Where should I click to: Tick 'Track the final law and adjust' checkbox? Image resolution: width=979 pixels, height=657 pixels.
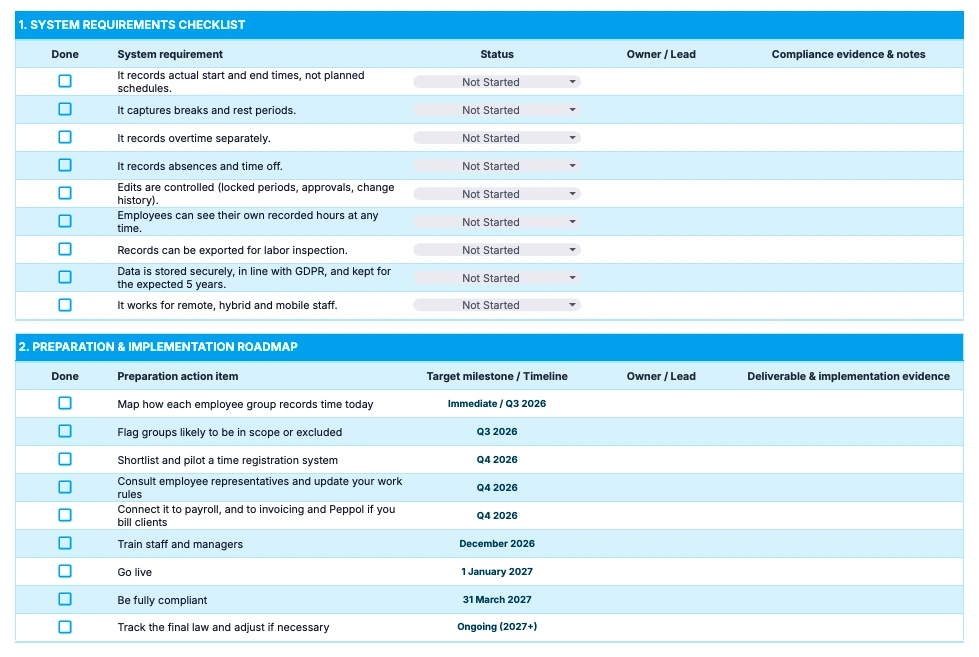tap(65, 627)
